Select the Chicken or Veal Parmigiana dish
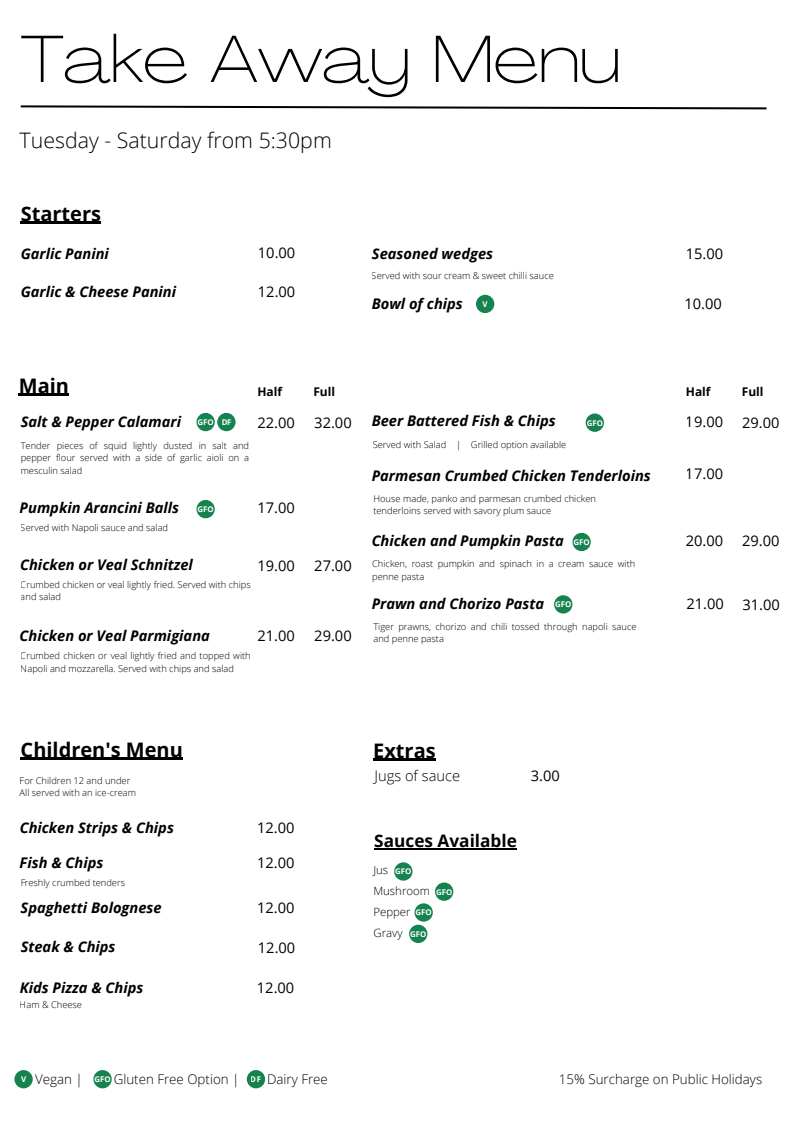The image size is (794, 1123). tap(115, 636)
